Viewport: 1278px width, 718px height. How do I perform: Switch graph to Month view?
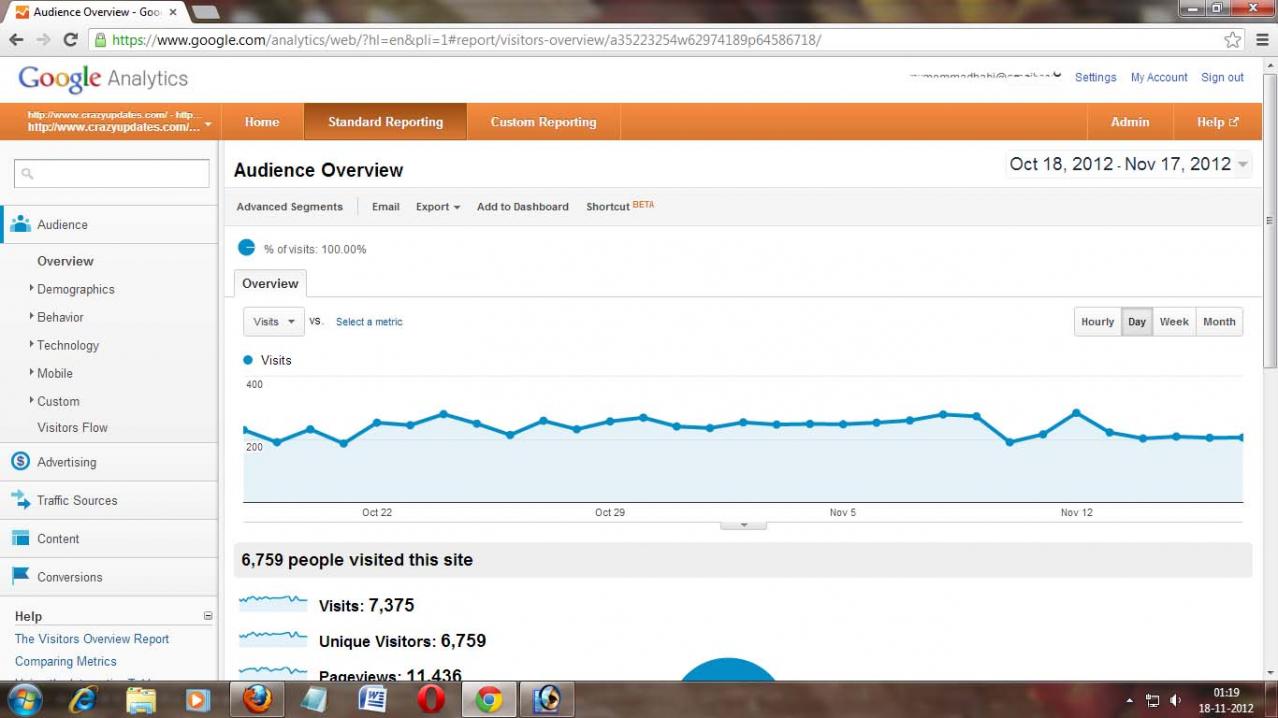pyautogui.click(x=1219, y=322)
